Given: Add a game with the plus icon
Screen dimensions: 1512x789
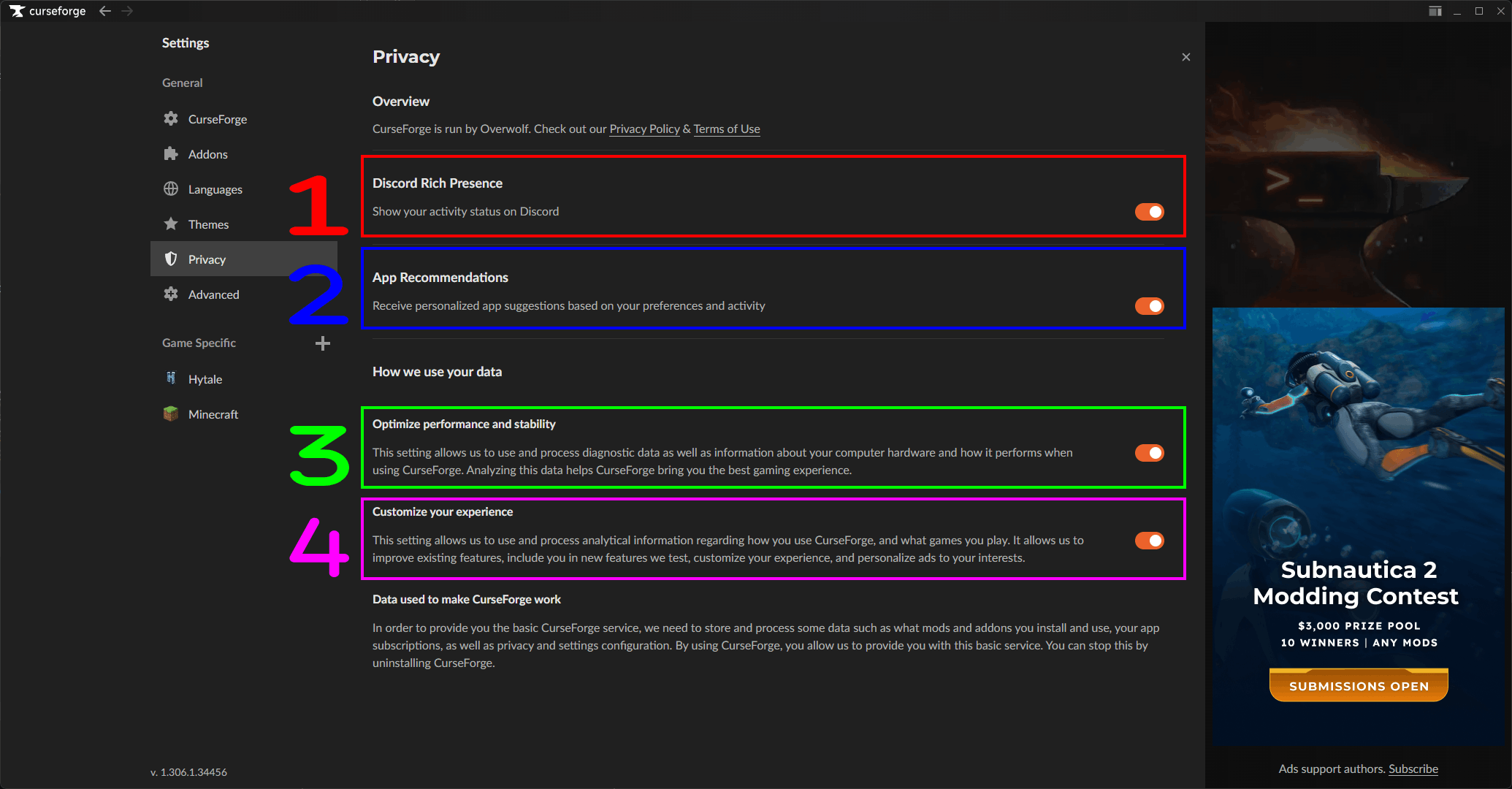Looking at the screenshot, I should coord(323,343).
